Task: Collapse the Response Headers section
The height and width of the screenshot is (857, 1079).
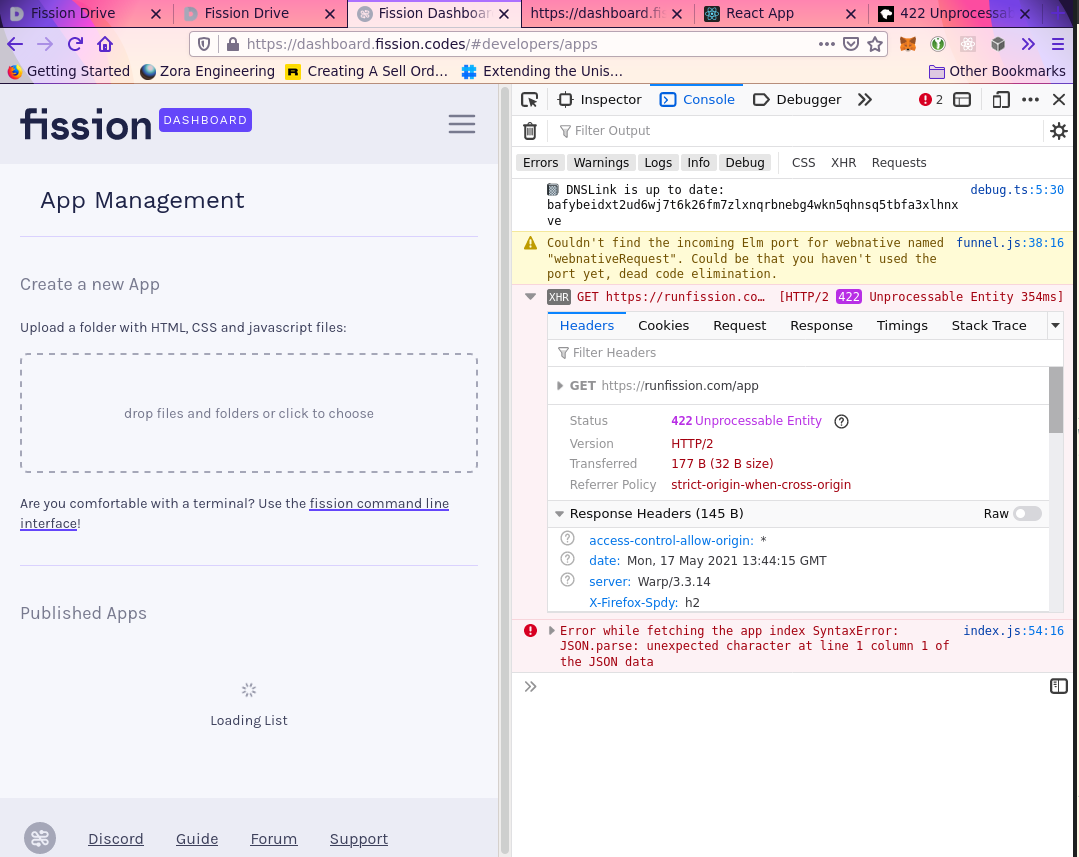Action: tap(559, 514)
